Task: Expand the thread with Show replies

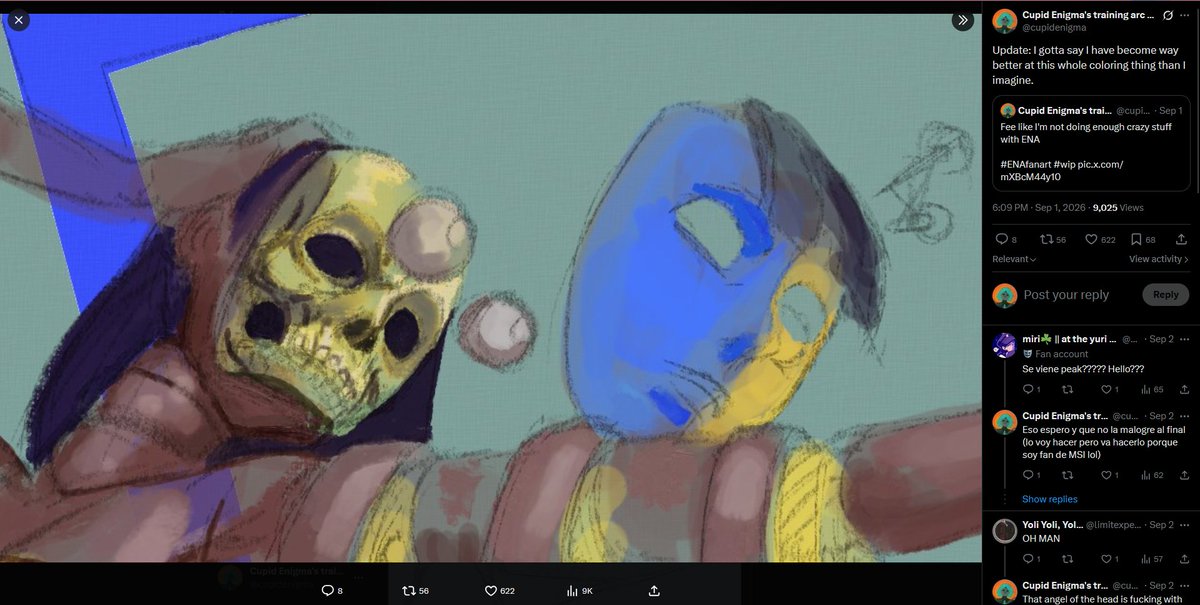Action: tap(1049, 499)
